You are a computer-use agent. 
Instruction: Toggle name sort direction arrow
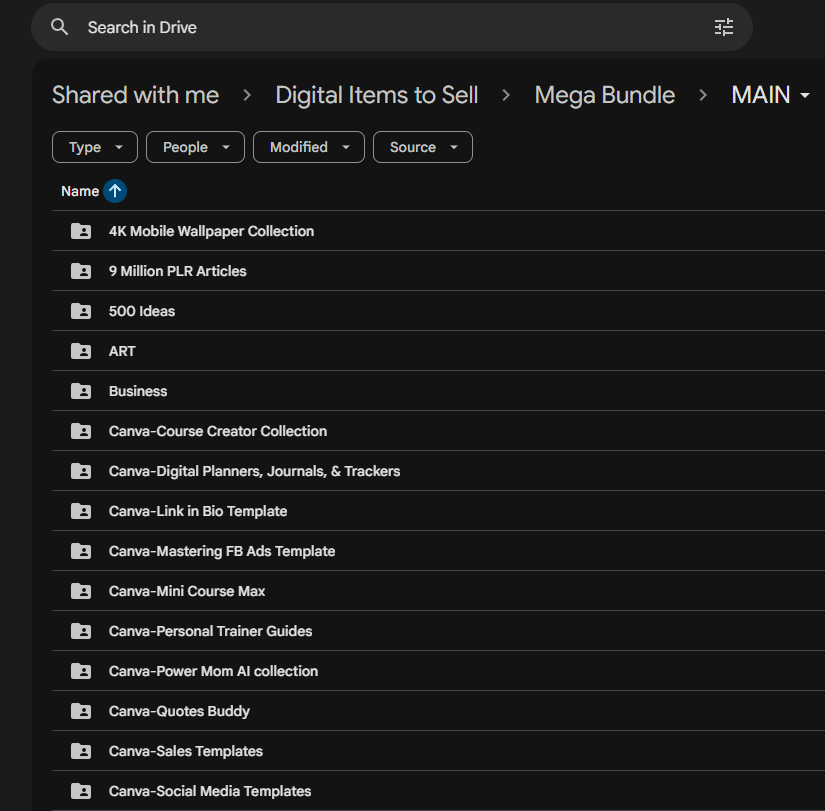pyautogui.click(x=115, y=191)
